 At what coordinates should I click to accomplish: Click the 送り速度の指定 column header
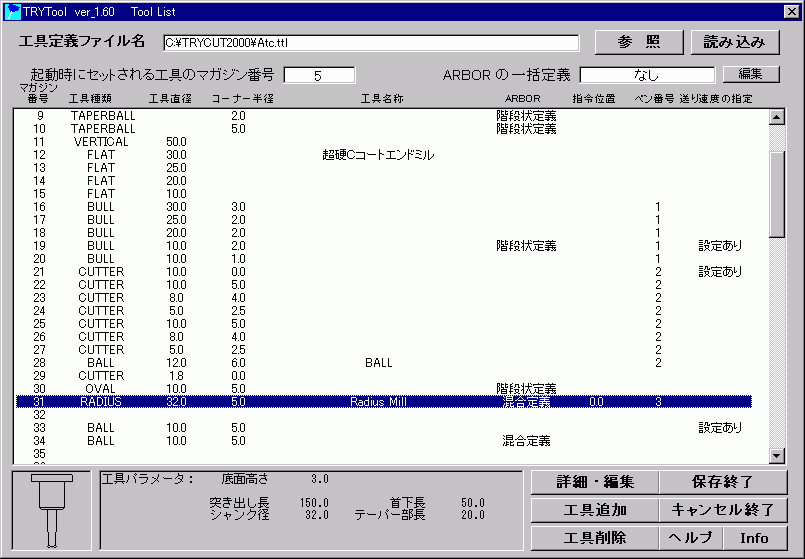coord(716,99)
